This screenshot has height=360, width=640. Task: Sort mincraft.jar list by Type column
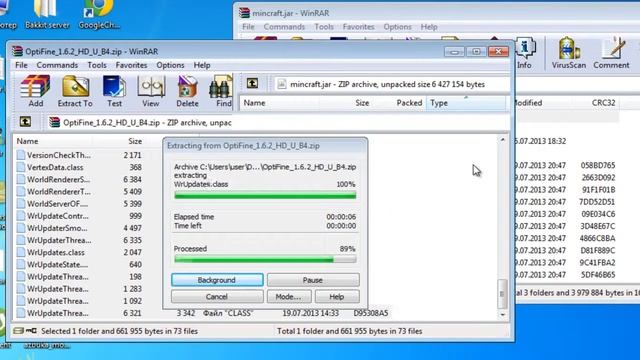coord(465,103)
